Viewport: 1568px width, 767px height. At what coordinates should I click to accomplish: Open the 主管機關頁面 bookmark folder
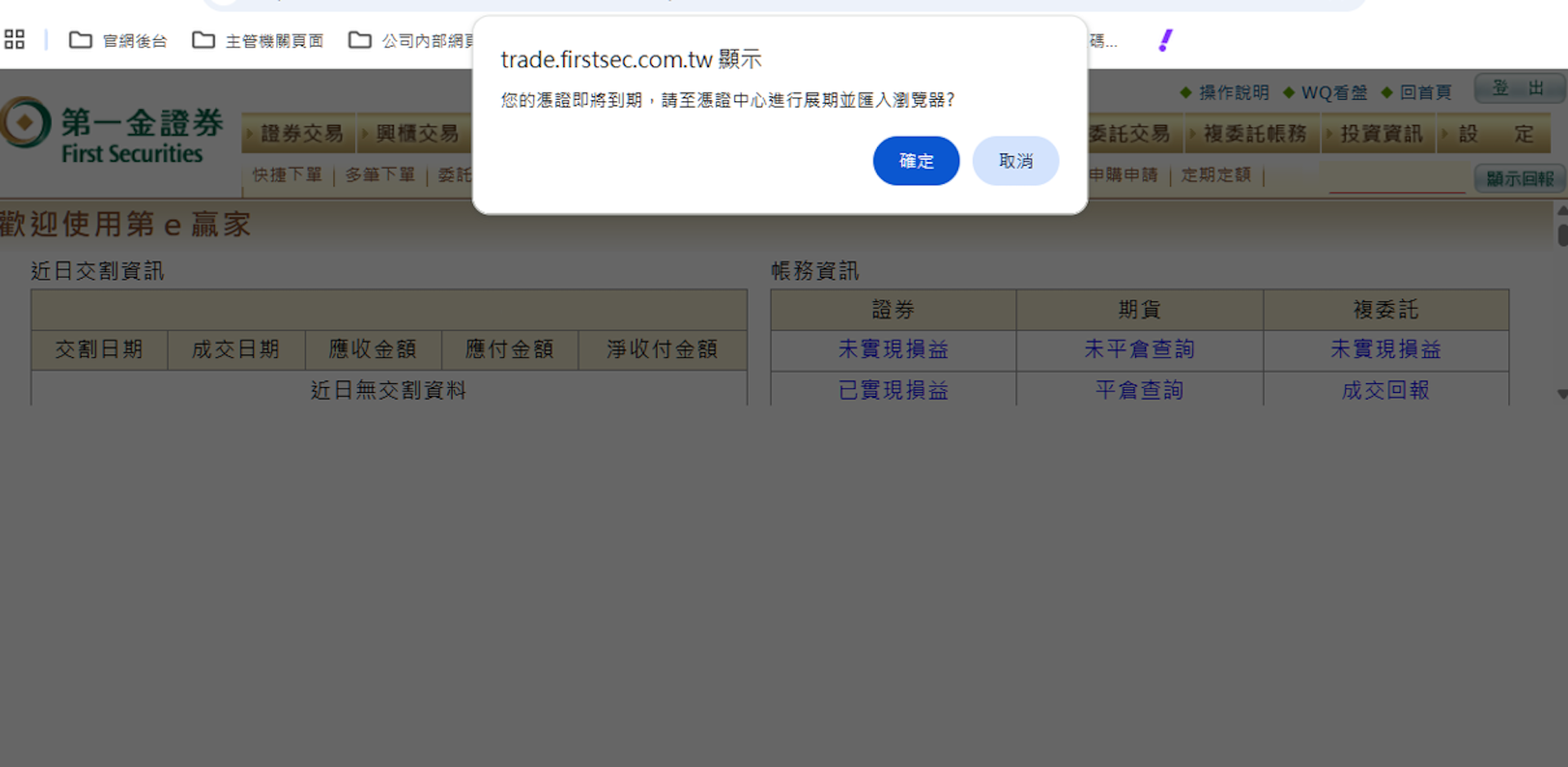pyautogui.click(x=258, y=40)
